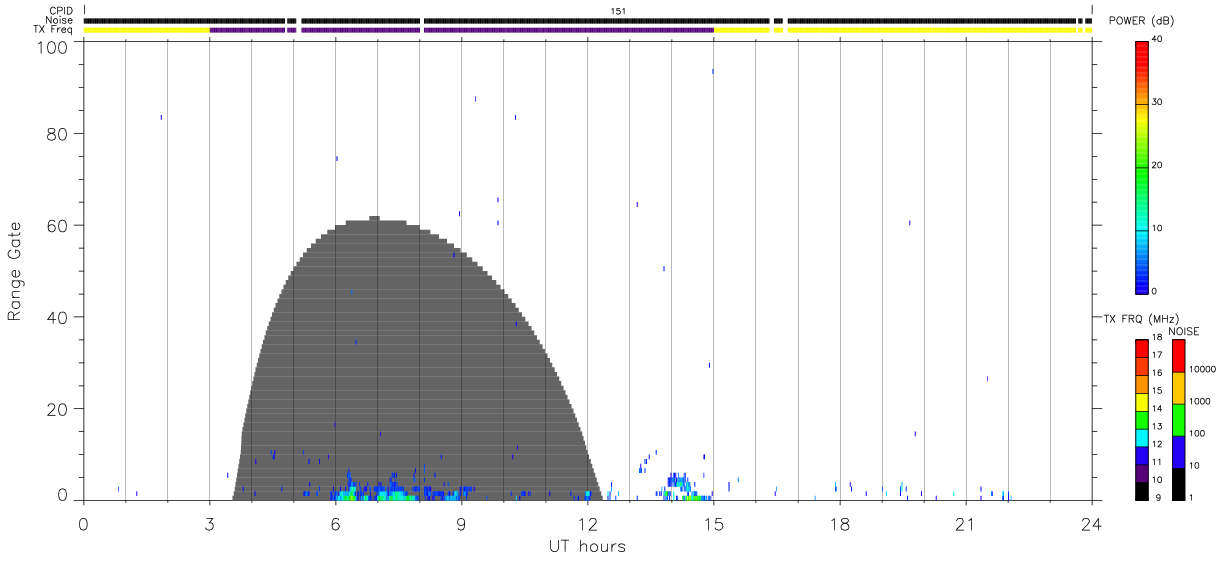This screenshot has height=567, width=1228.
Task: Click Range Gate axis tick 80
Action: pyautogui.click(x=57, y=133)
